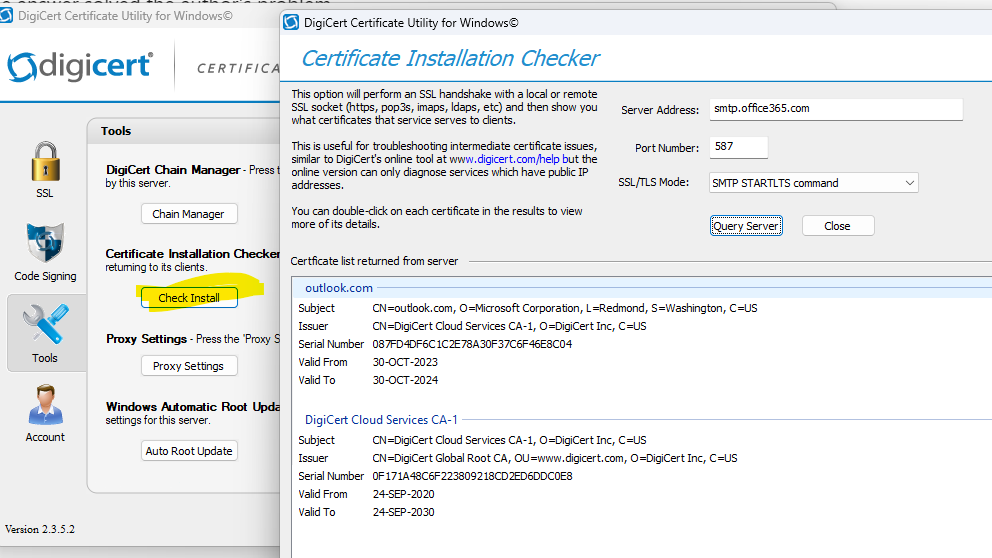Click Valid From 30-OCT-2023 value
Screen dimensions: 992x558
coord(405,362)
